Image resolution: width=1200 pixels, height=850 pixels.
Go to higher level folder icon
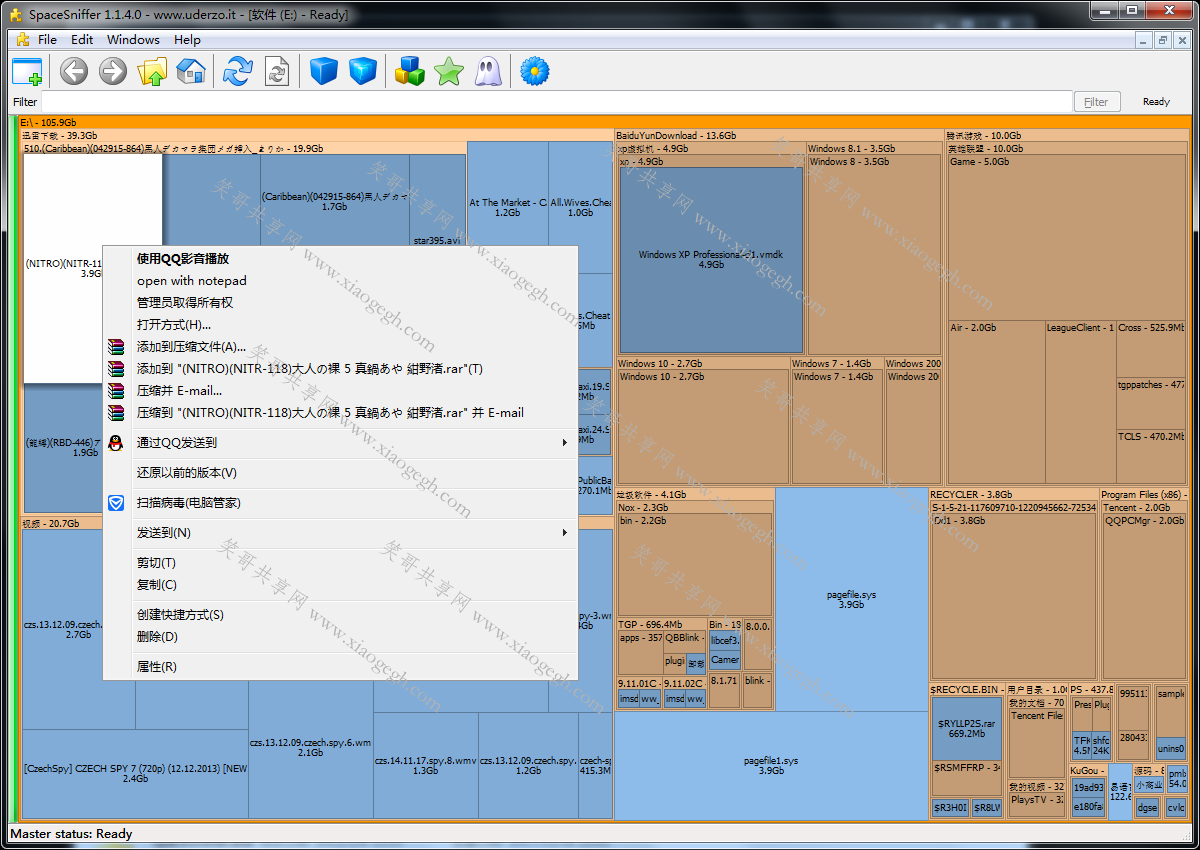coord(152,71)
